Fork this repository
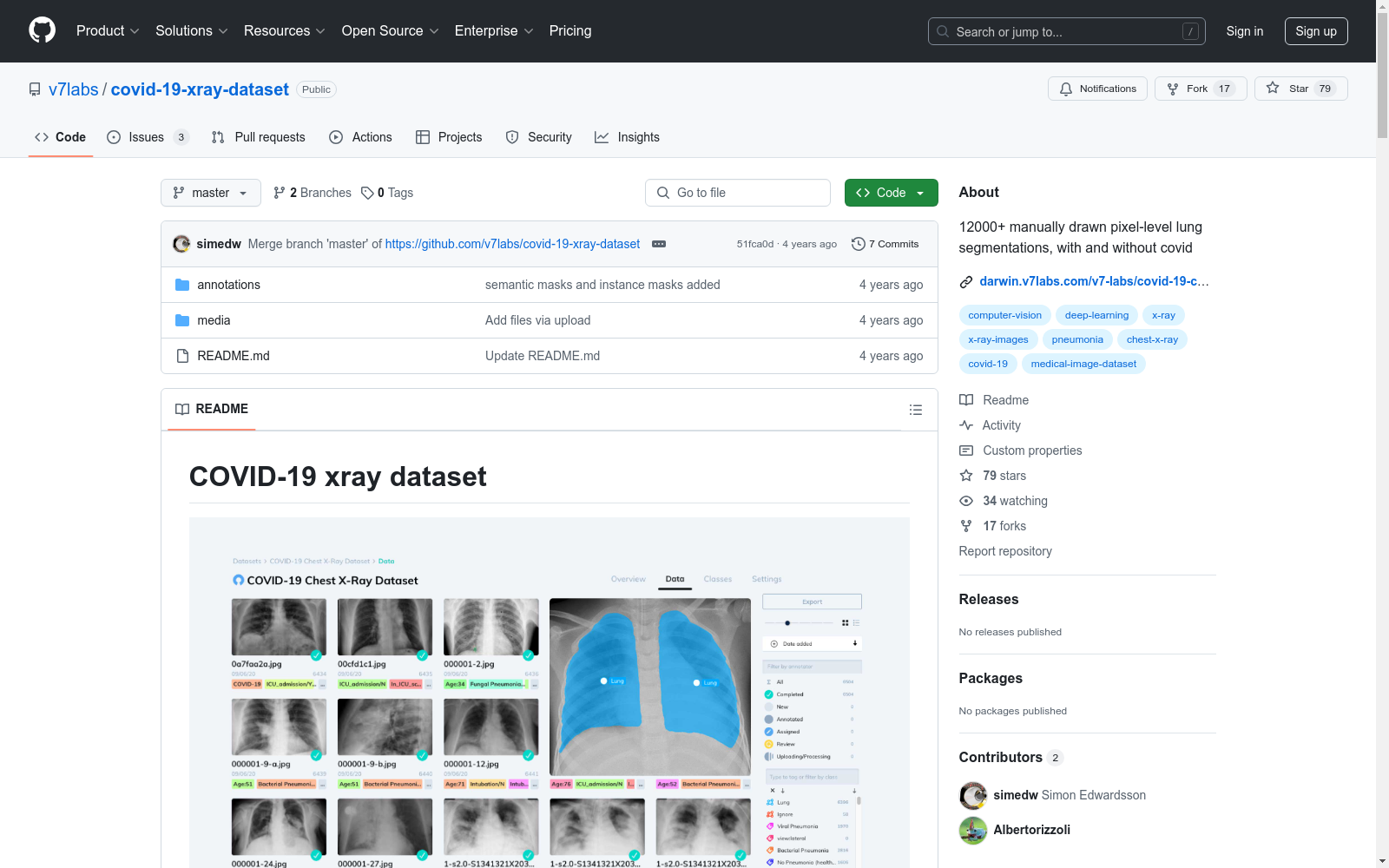Viewport: 1389px width, 868px height. 1201,89
